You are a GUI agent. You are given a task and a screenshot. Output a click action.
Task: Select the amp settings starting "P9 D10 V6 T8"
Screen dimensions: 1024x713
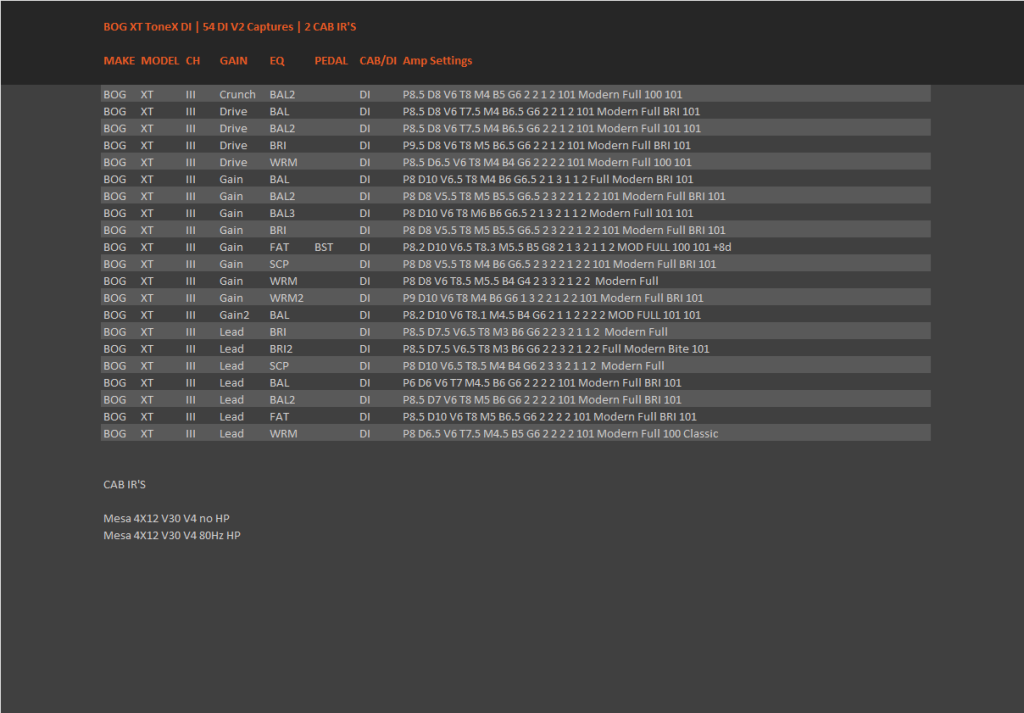[x=553, y=298]
